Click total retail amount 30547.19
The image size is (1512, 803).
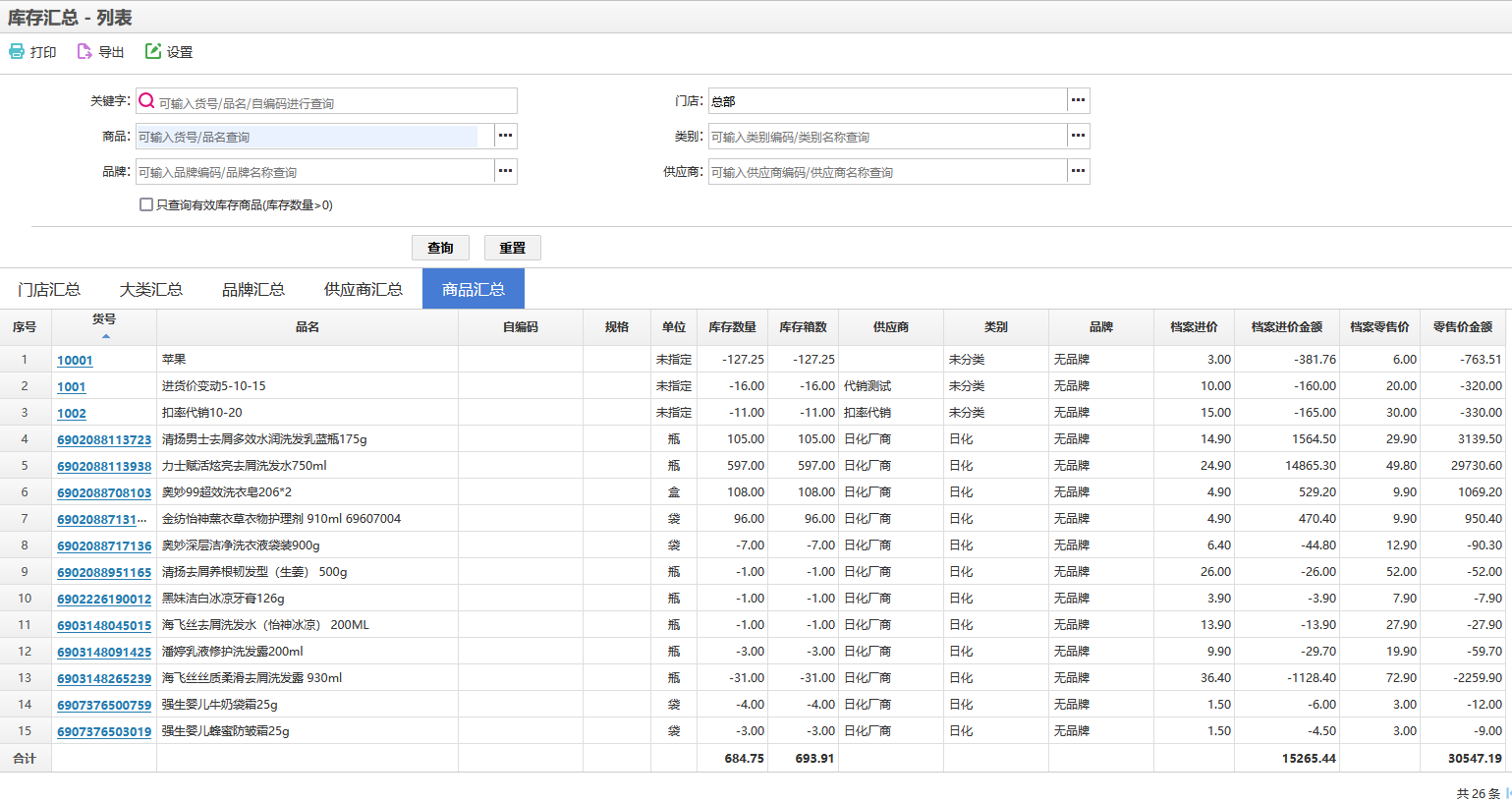(x=1475, y=759)
